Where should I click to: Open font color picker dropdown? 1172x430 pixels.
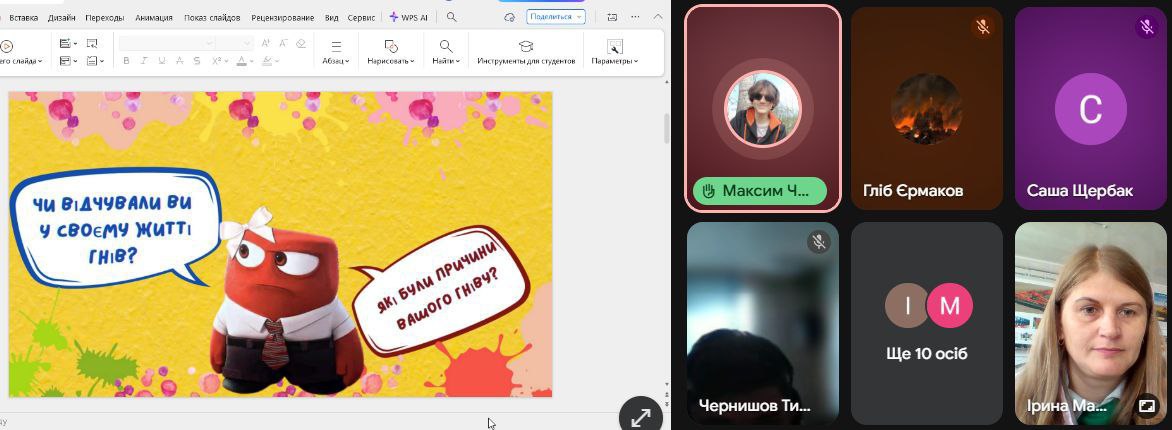252,62
